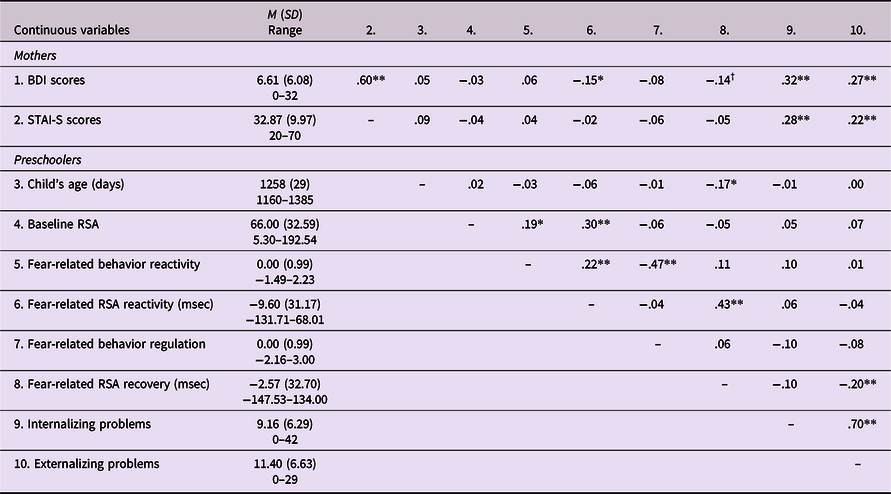This screenshot has width=891, height=494.
Task: Select the 'Baseline RSA' row label
Action: pyautogui.click(x=56, y=224)
